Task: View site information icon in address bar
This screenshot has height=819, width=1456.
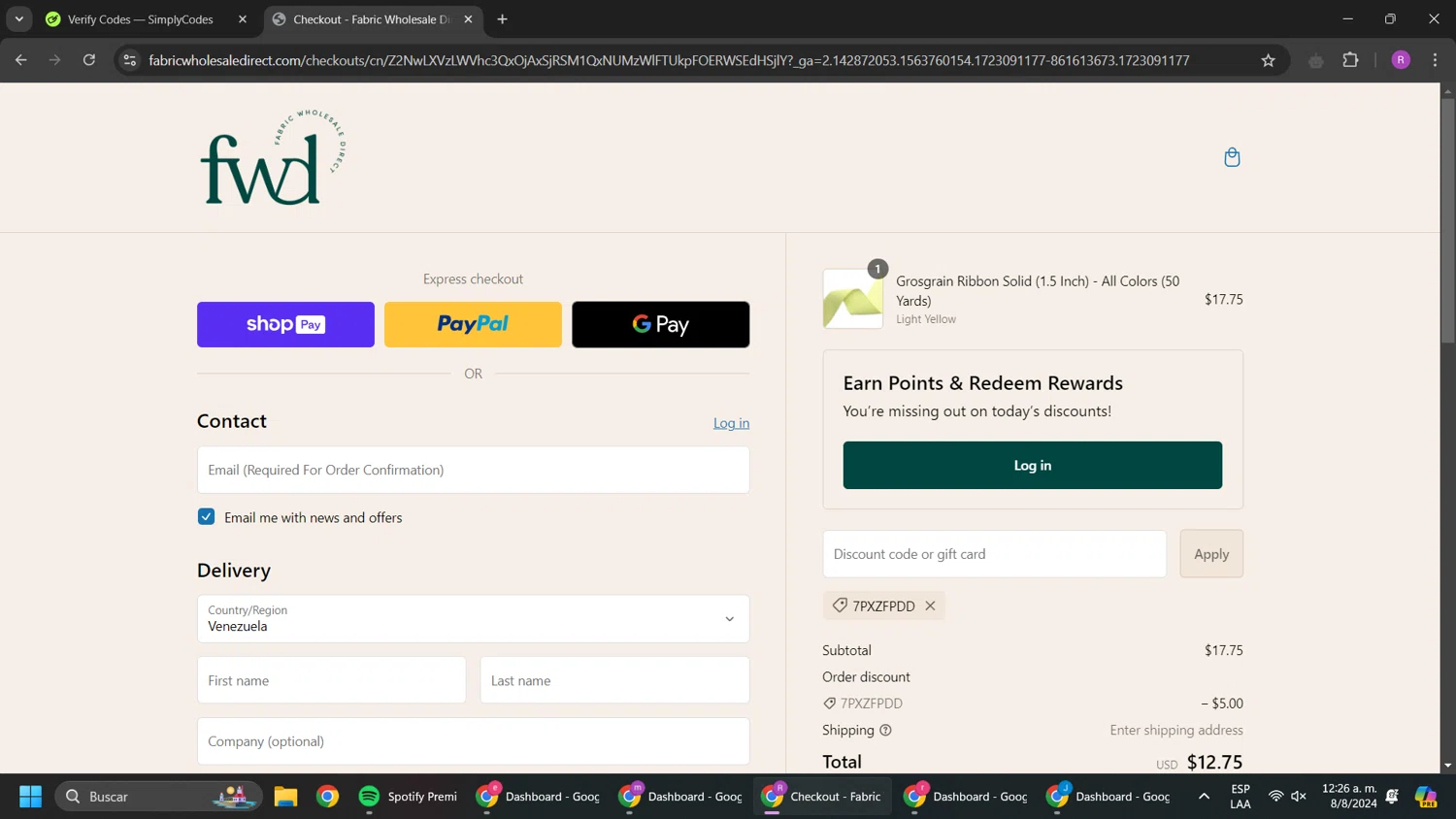Action: (129, 60)
